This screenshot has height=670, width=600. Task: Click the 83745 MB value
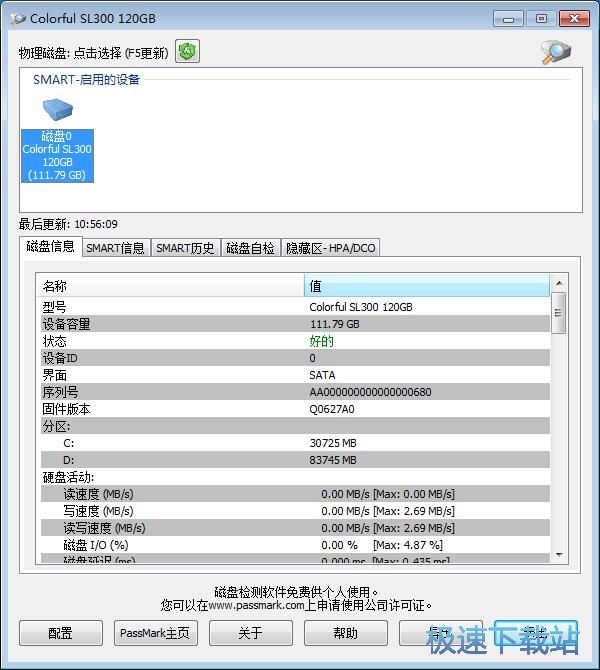pyautogui.click(x=333, y=460)
